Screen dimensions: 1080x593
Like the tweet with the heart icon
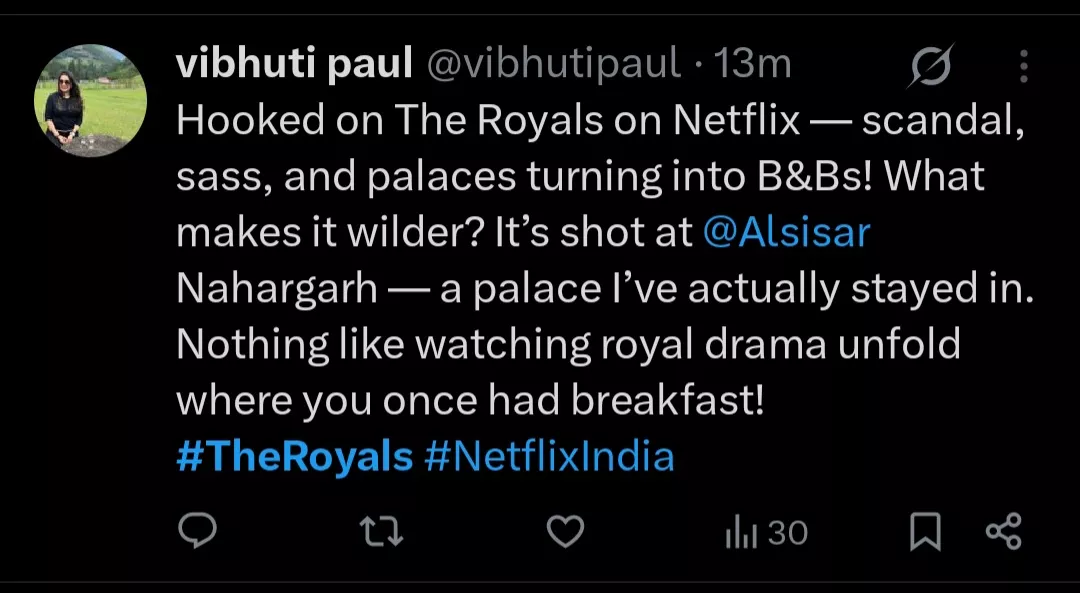click(x=565, y=531)
